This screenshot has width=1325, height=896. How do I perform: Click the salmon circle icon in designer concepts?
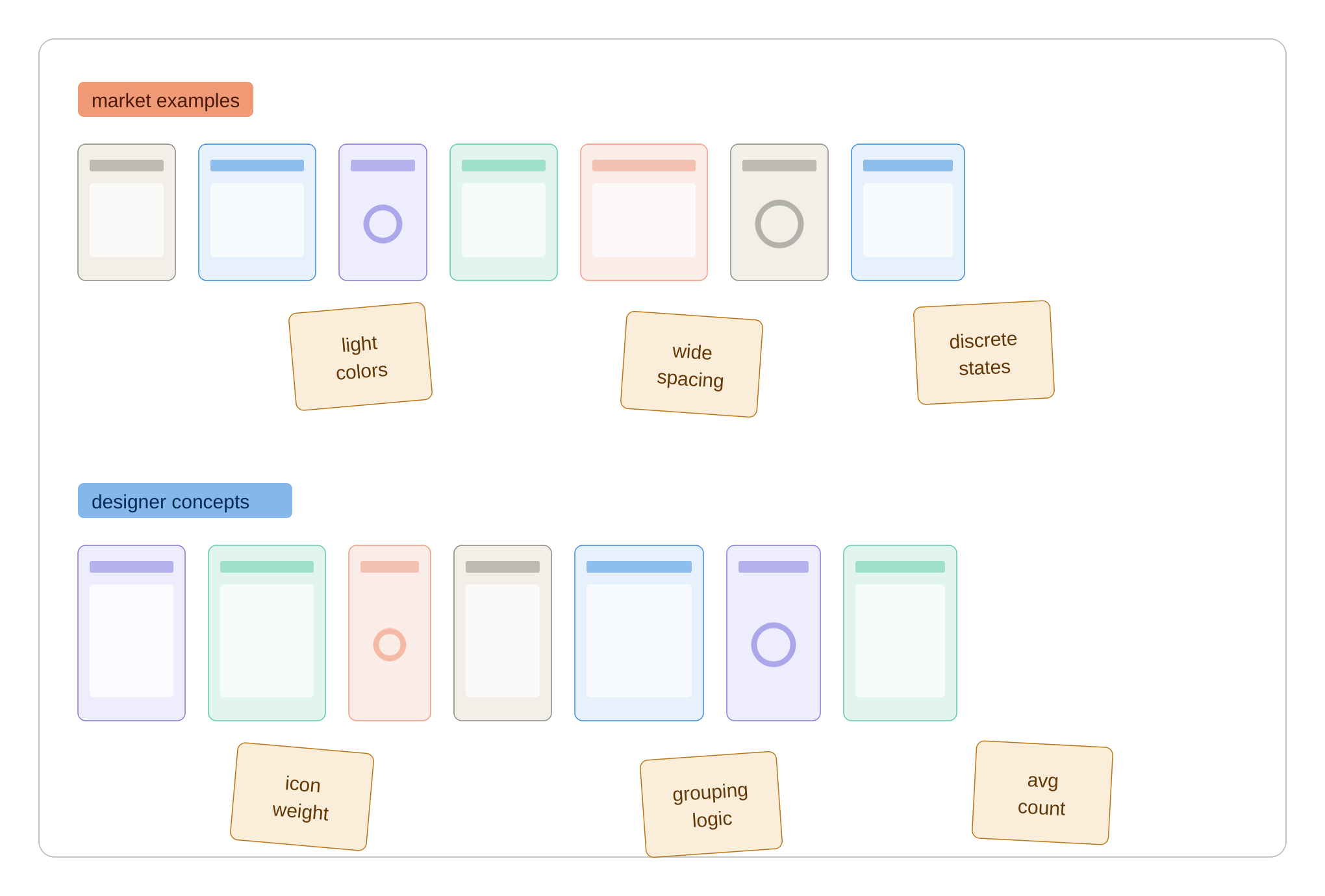pyautogui.click(x=390, y=645)
